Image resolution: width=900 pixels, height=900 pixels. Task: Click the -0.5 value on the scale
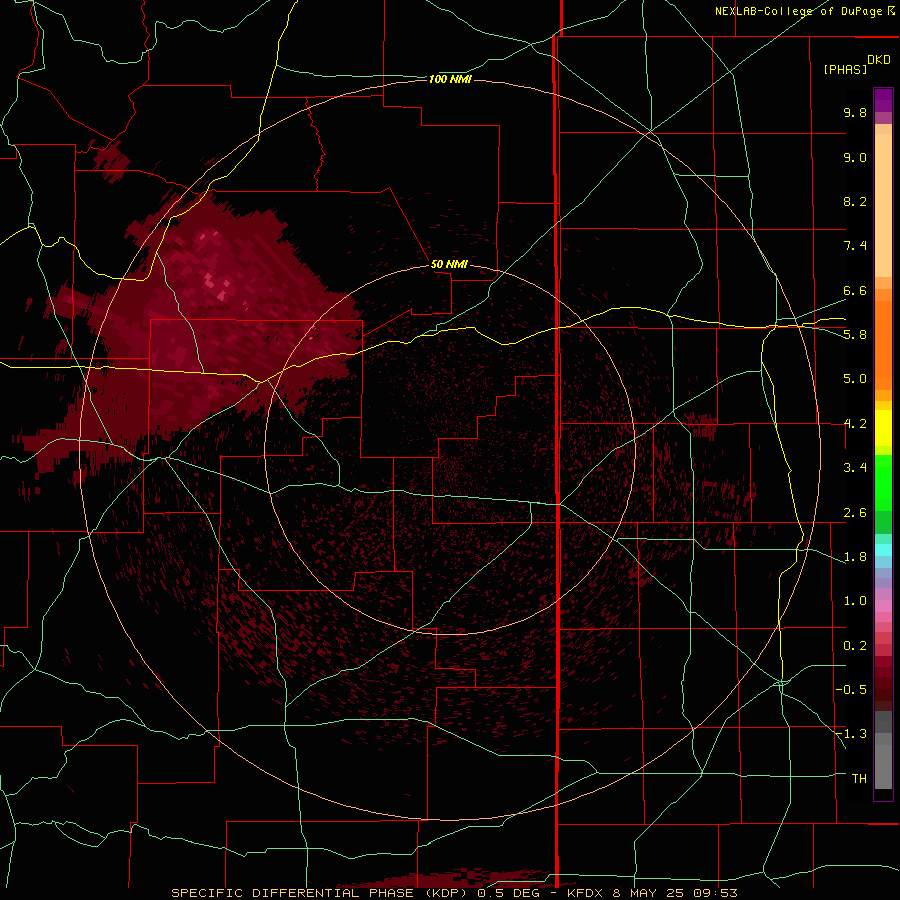coord(851,690)
